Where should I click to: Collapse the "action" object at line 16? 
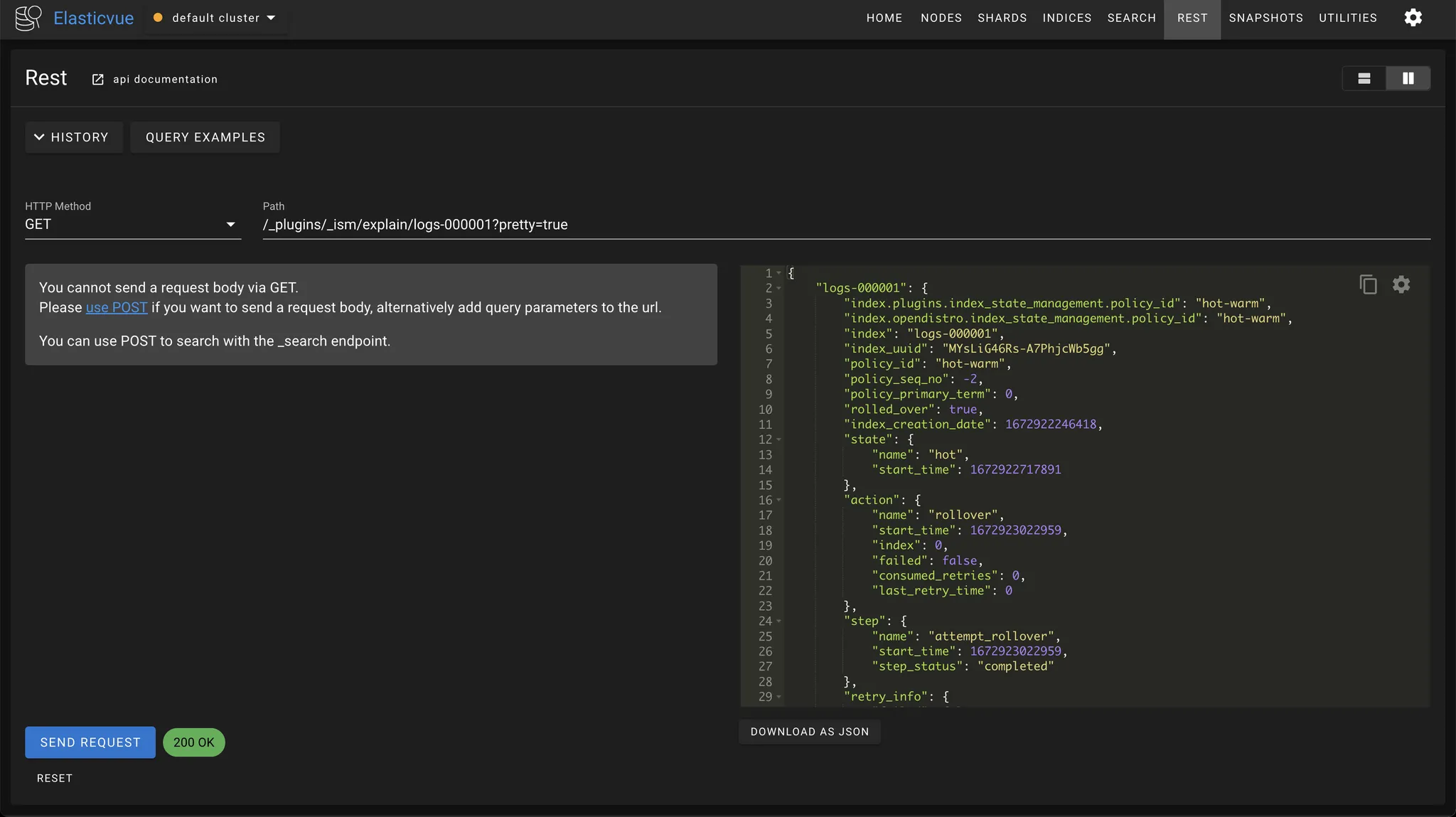point(779,500)
